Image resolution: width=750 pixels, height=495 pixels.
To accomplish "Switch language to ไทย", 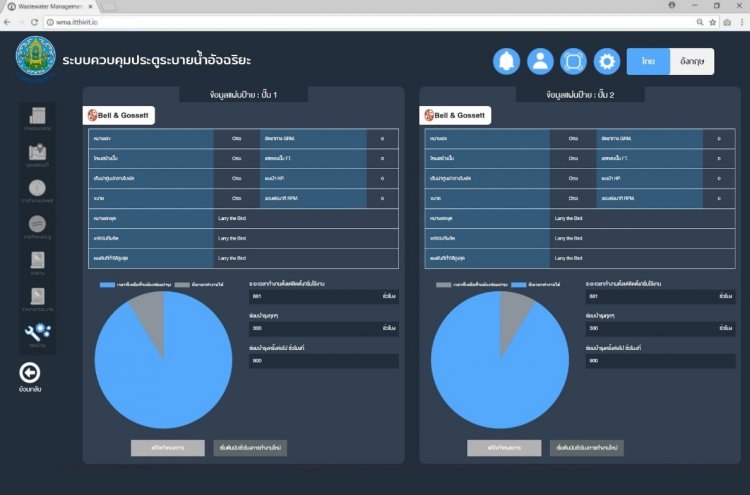I will [648, 61].
